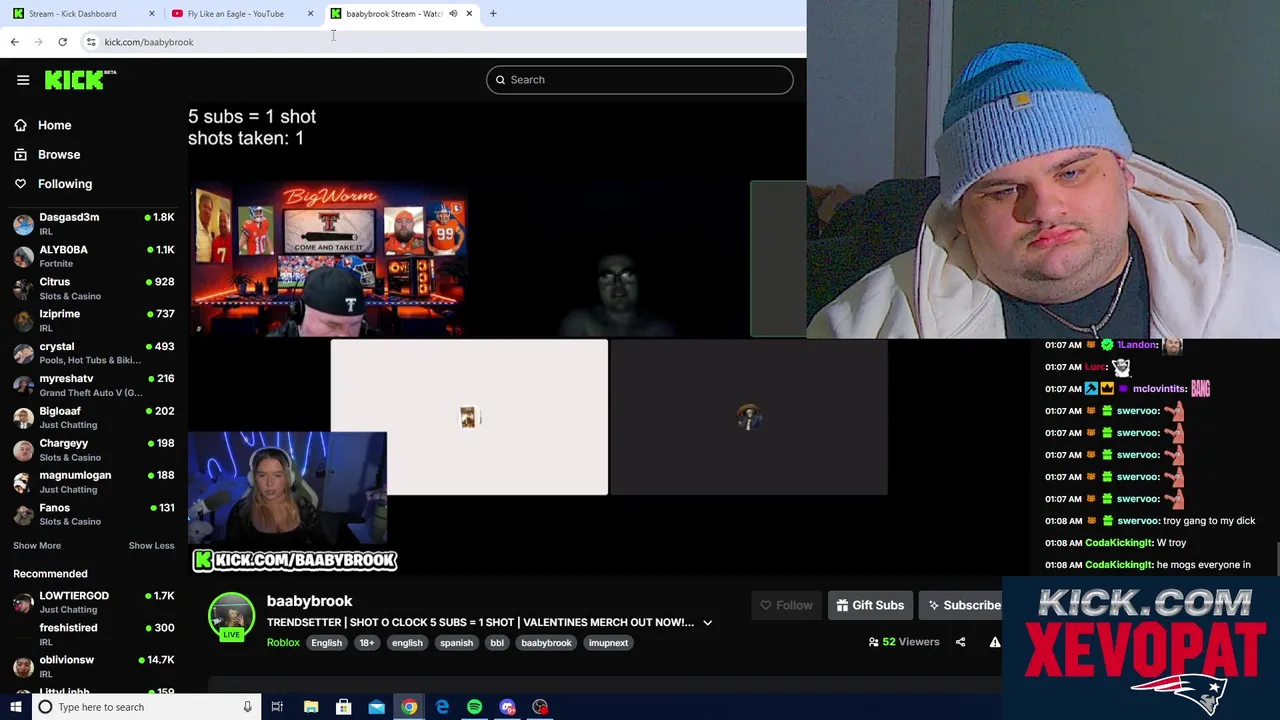
Task: Collapse following list with Show Less
Action: point(151,546)
